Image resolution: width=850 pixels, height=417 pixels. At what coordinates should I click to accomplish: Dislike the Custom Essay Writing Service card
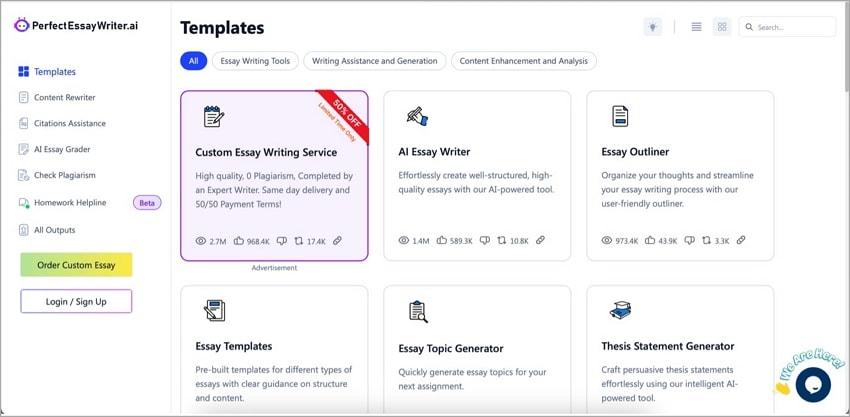[281, 241]
